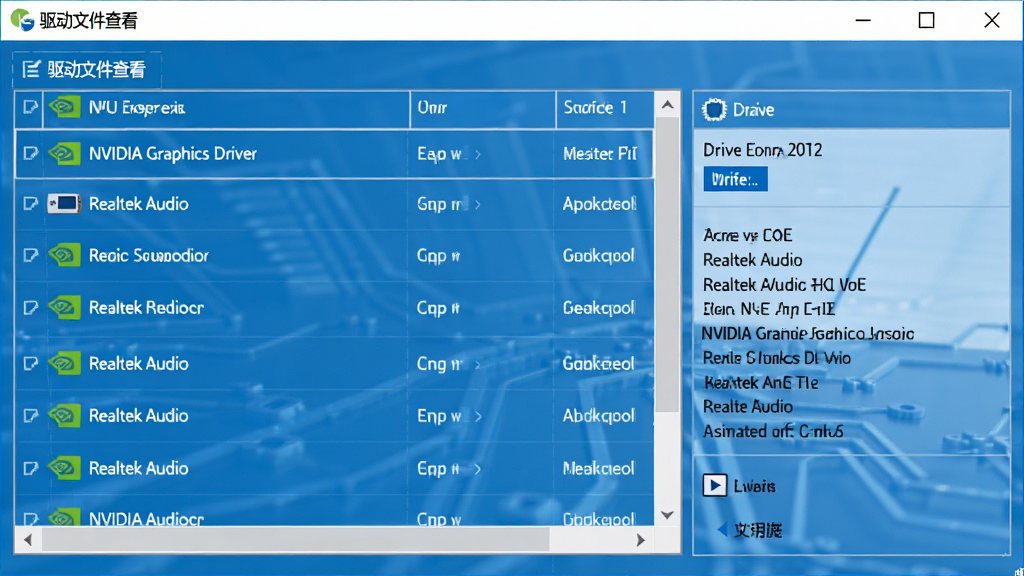
Task: Click the vertical scrollbar up arrow
Action: coord(667,104)
